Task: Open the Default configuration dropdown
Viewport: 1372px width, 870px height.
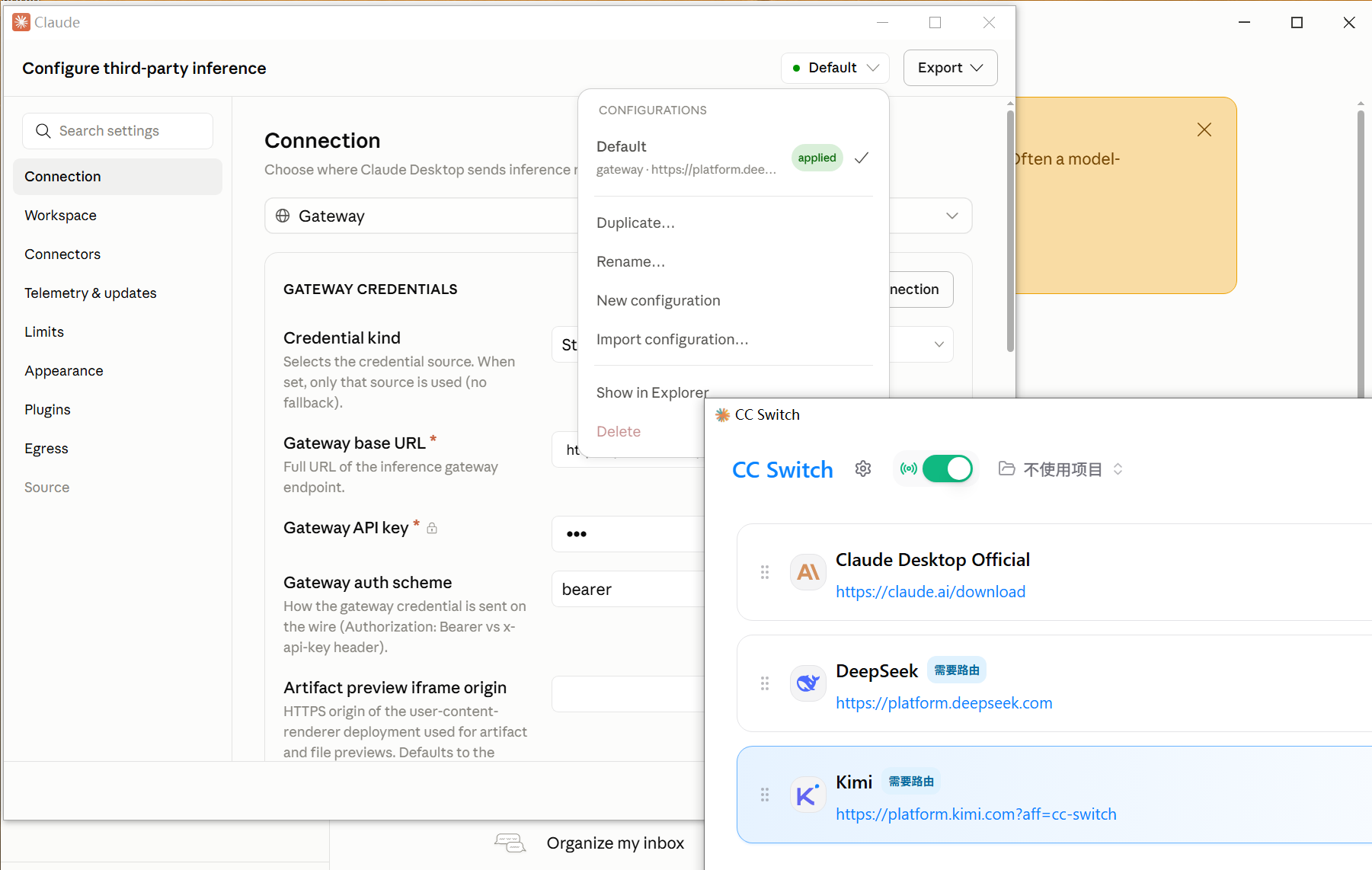Action: click(835, 68)
